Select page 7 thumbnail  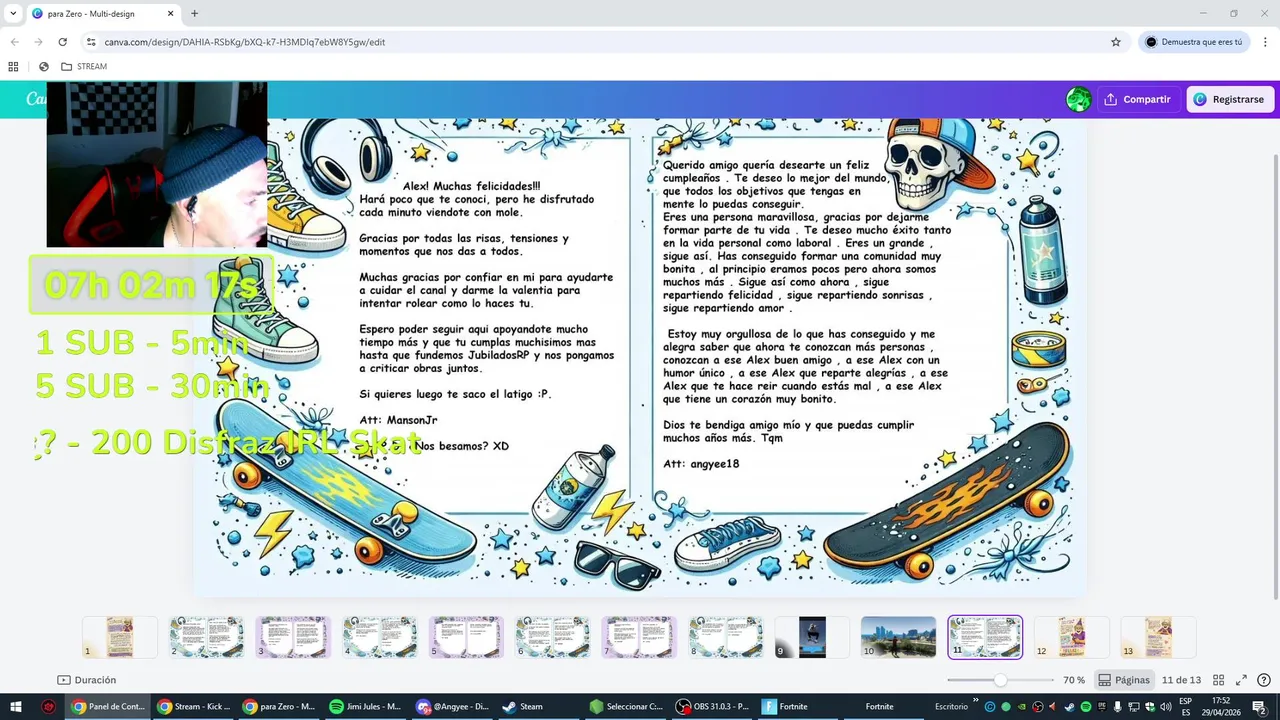tap(639, 637)
